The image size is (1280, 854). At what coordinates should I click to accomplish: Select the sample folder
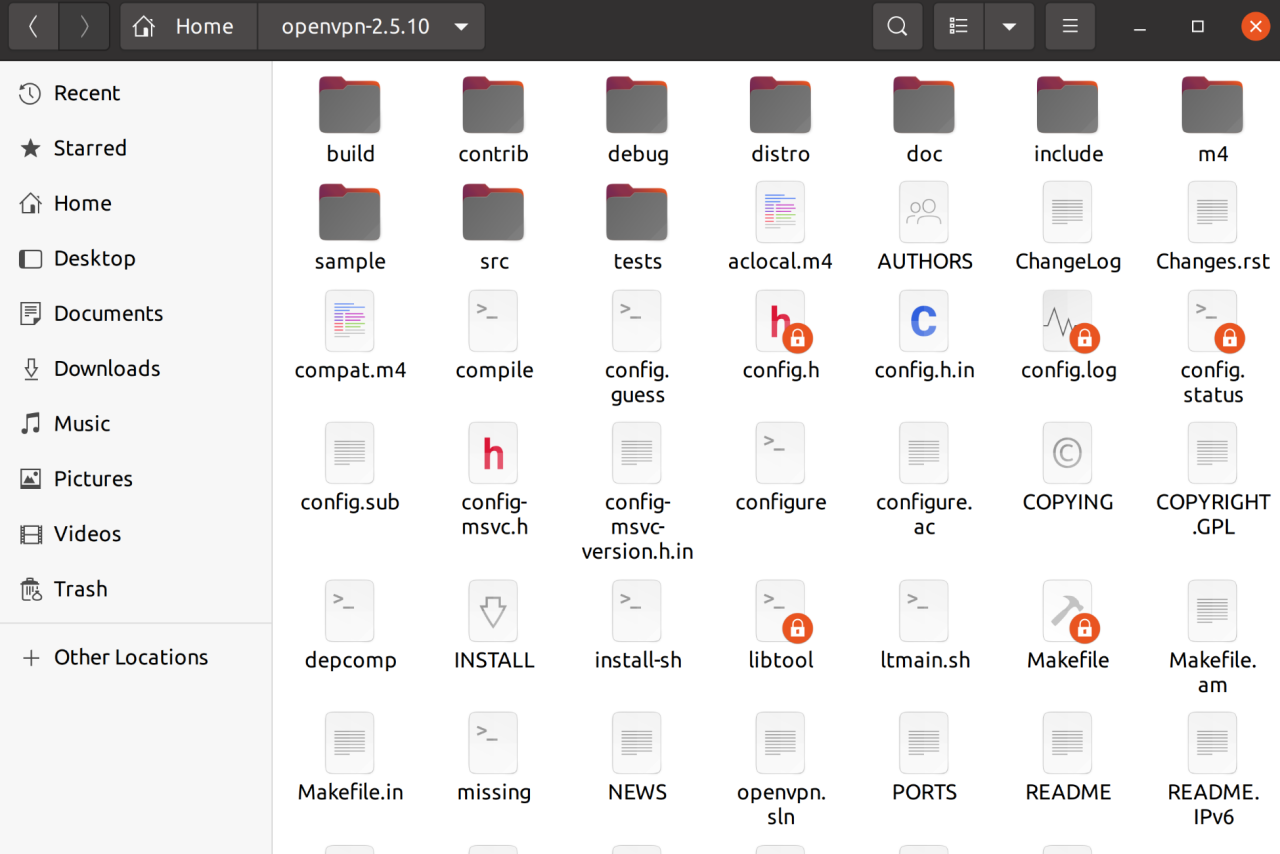pos(350,228)
